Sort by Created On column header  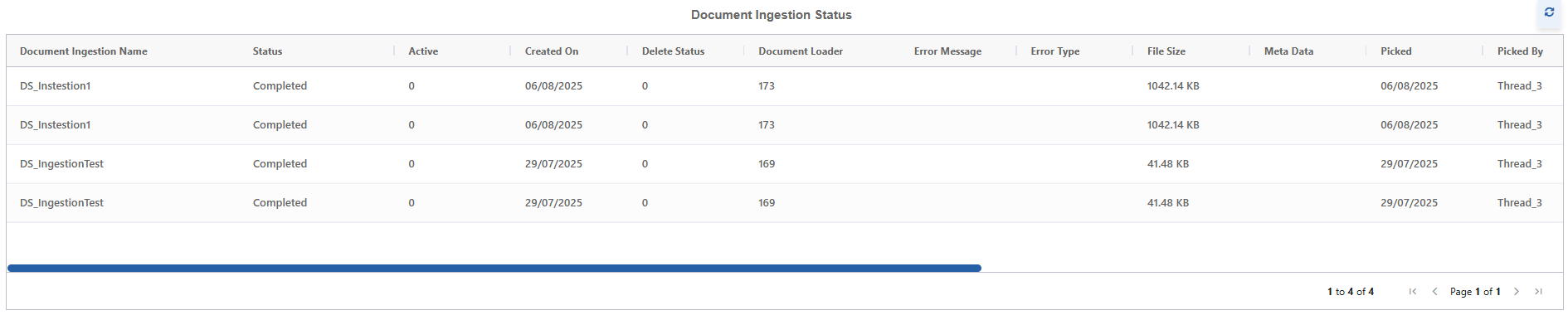click(552, 51)
